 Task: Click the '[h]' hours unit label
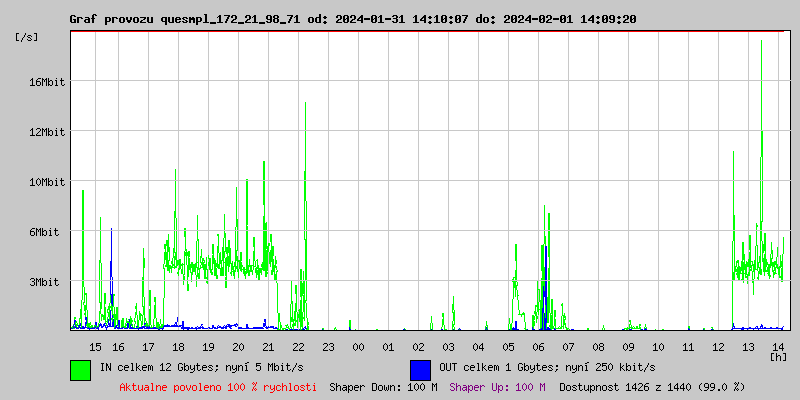click(778, 355)
